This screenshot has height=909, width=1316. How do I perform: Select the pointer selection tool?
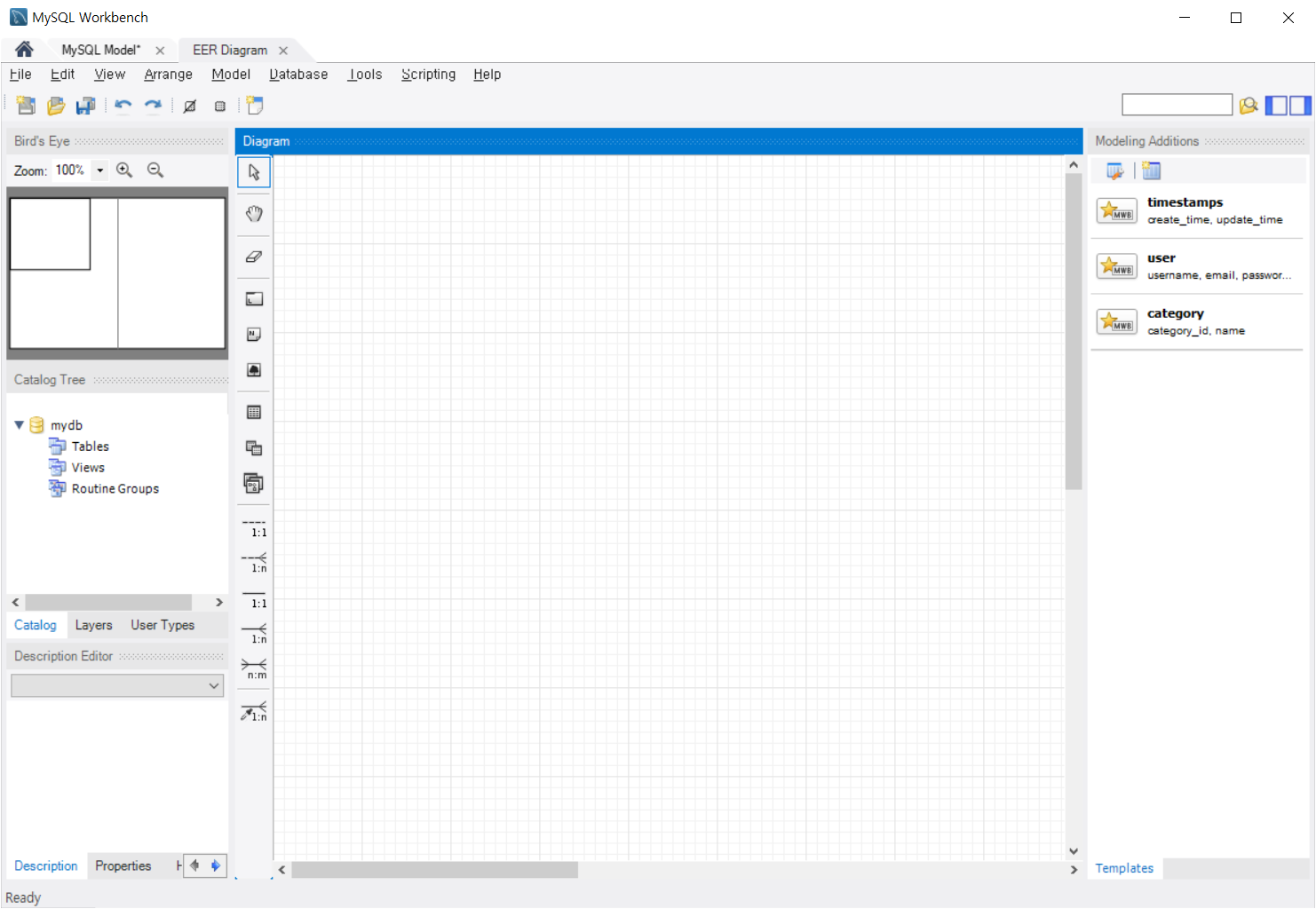pos(254,172)
